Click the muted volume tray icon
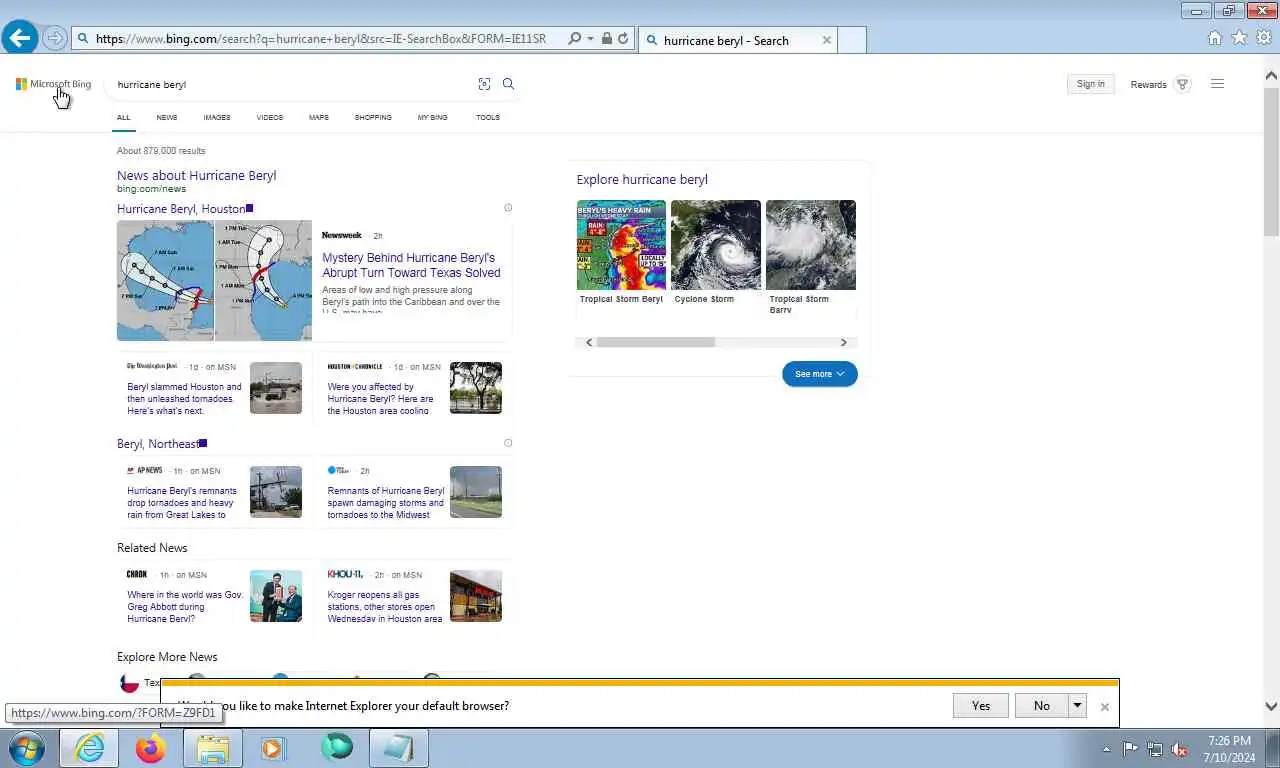This screenshot has height=768, width=1280. 1180,749
